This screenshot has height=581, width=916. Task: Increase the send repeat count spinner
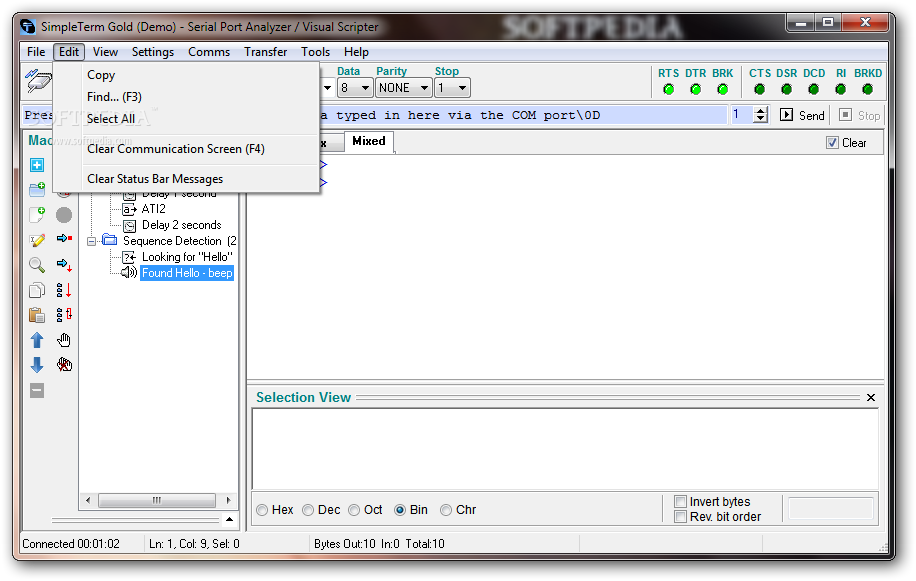[x=760, y=111]
